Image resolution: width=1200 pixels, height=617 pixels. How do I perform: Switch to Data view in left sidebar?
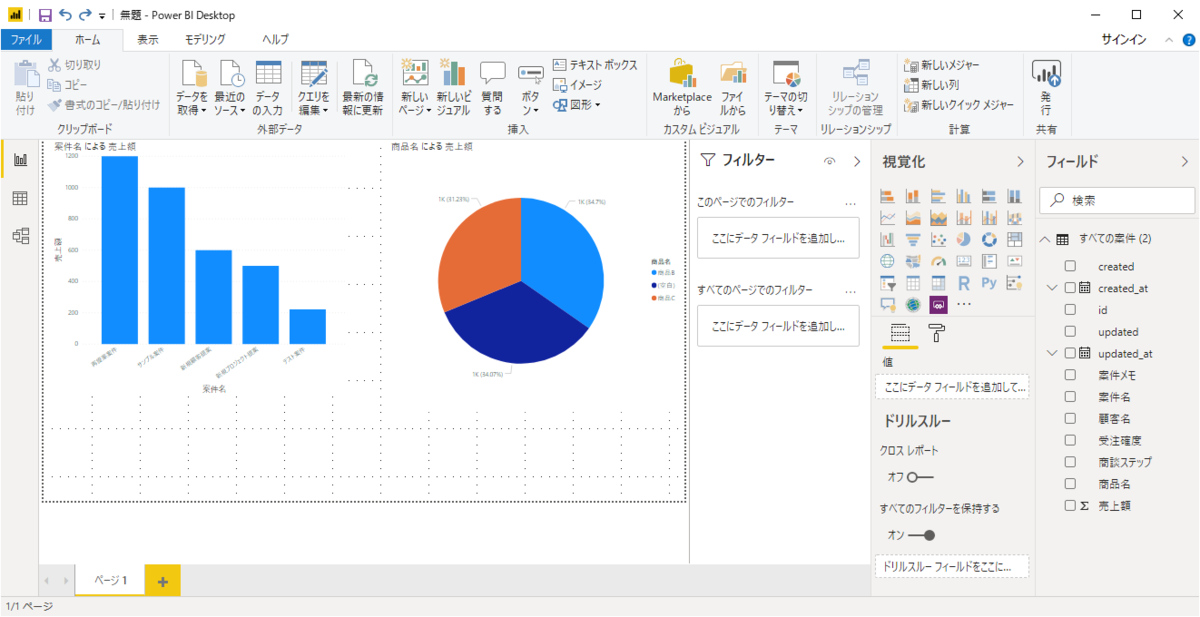20,198
